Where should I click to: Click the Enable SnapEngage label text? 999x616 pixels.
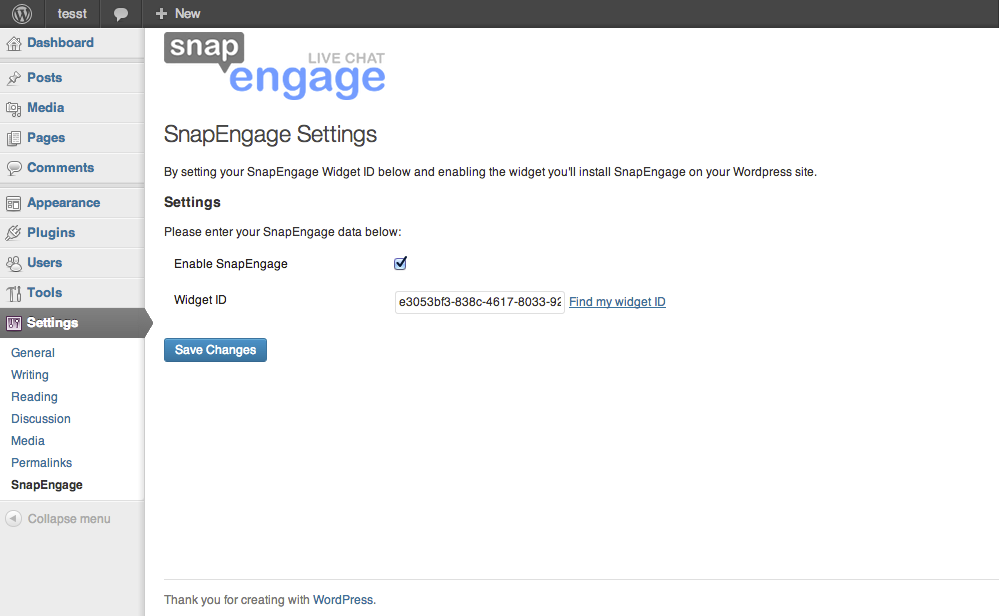tap(231, 264)
